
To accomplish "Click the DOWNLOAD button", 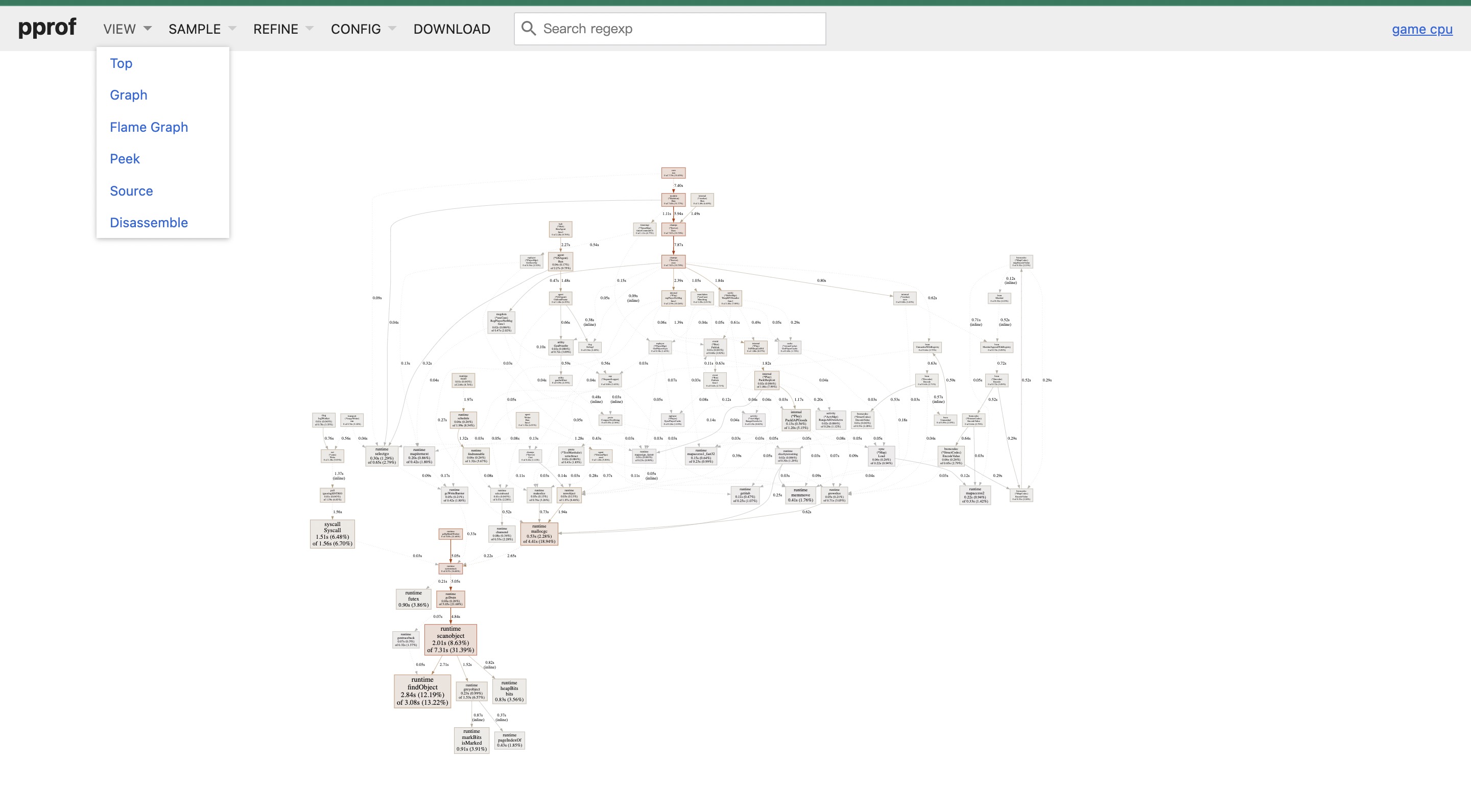I will 451,29.
